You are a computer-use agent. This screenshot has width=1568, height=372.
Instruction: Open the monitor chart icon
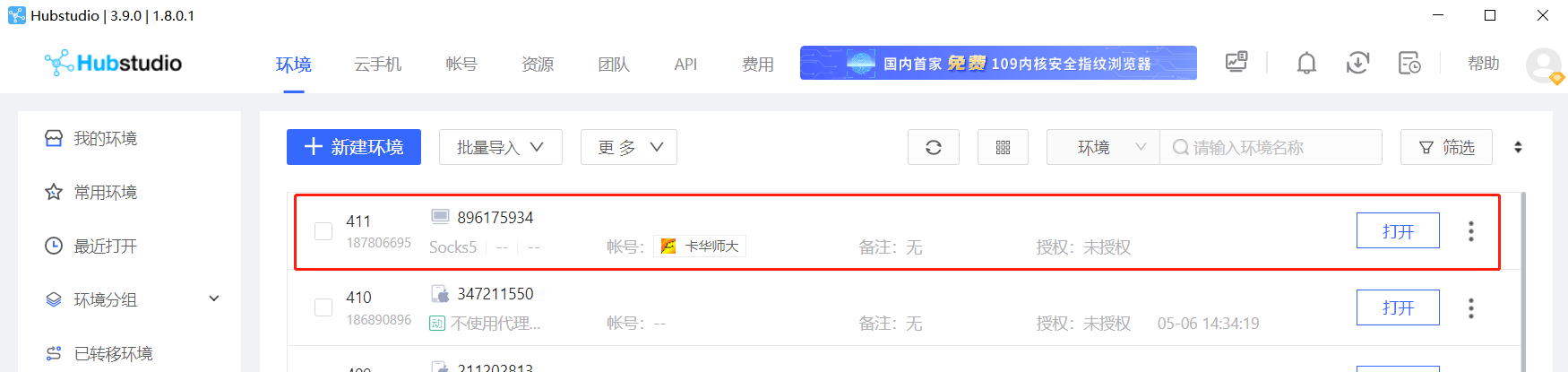(1236, 62)
